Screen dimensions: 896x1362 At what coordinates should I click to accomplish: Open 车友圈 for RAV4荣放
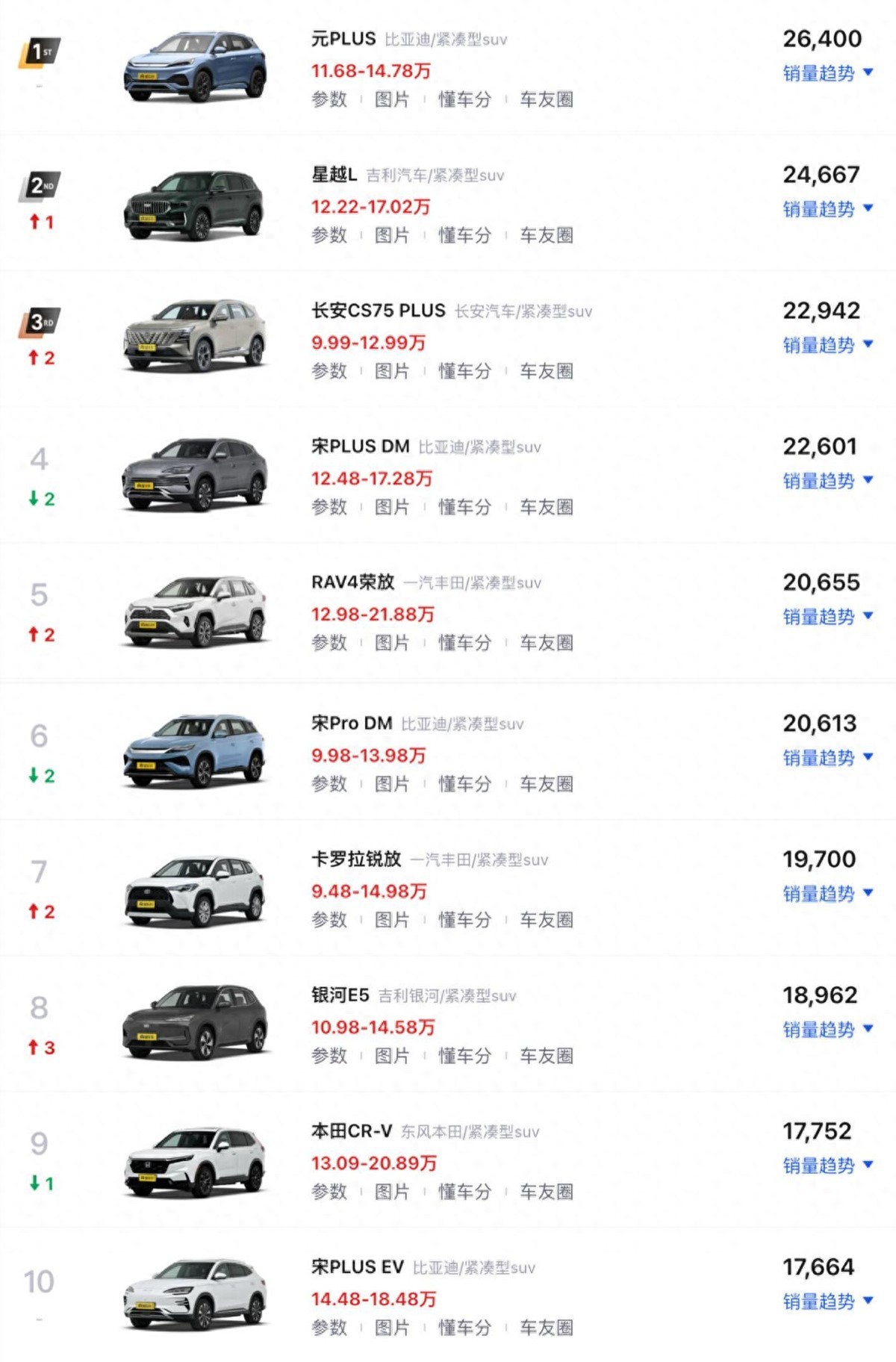pos(547,643)
